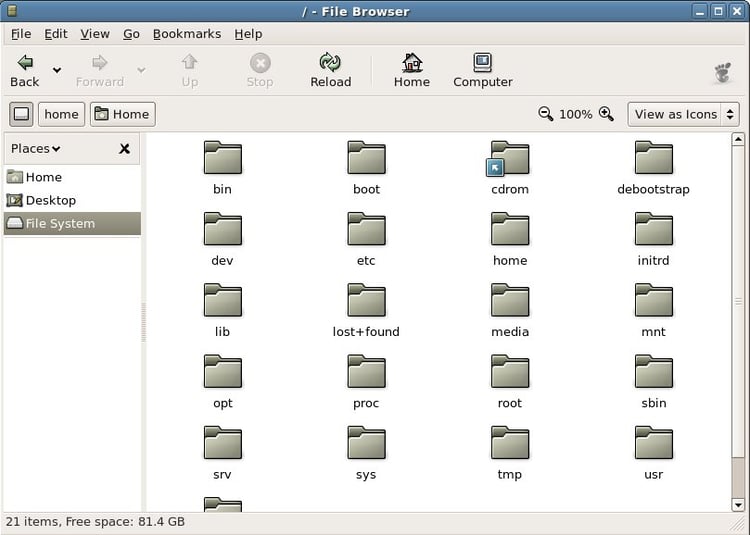Click the 'home' path button
The image size is (750, 535).
pos(61,114)
